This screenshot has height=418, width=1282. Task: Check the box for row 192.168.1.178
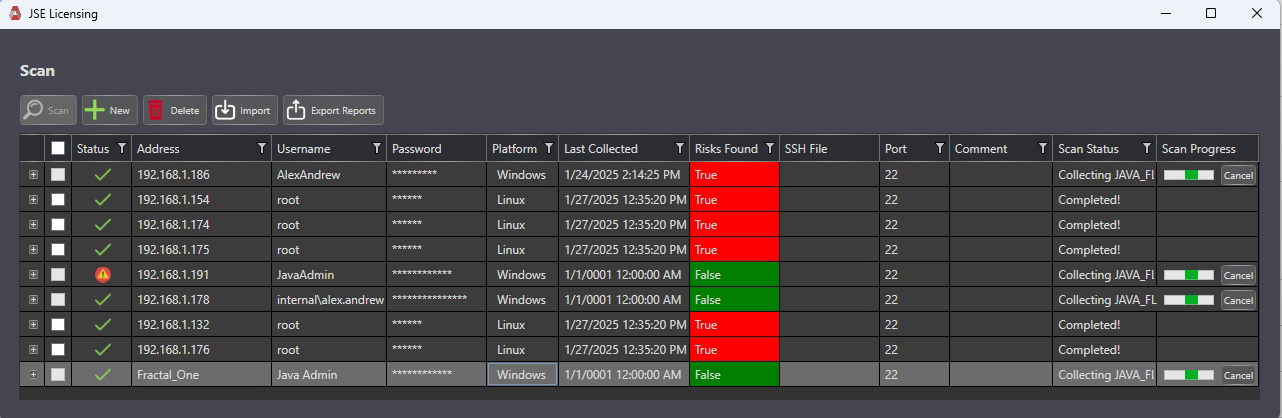58,300
